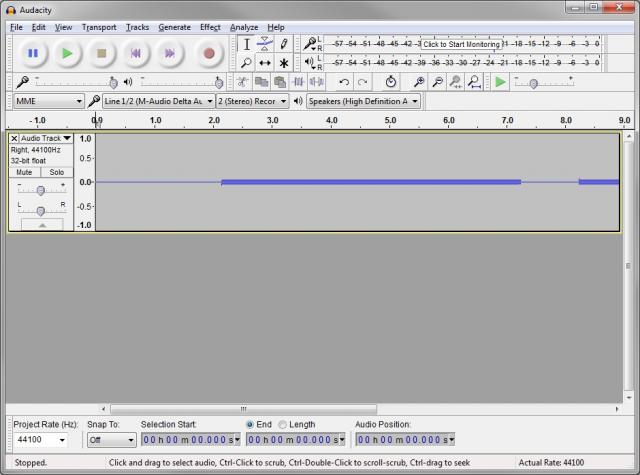This screenshot has width=640, height=475.
Task: Collapse the track with the bottom arrow button
Action: click(42, 225)
